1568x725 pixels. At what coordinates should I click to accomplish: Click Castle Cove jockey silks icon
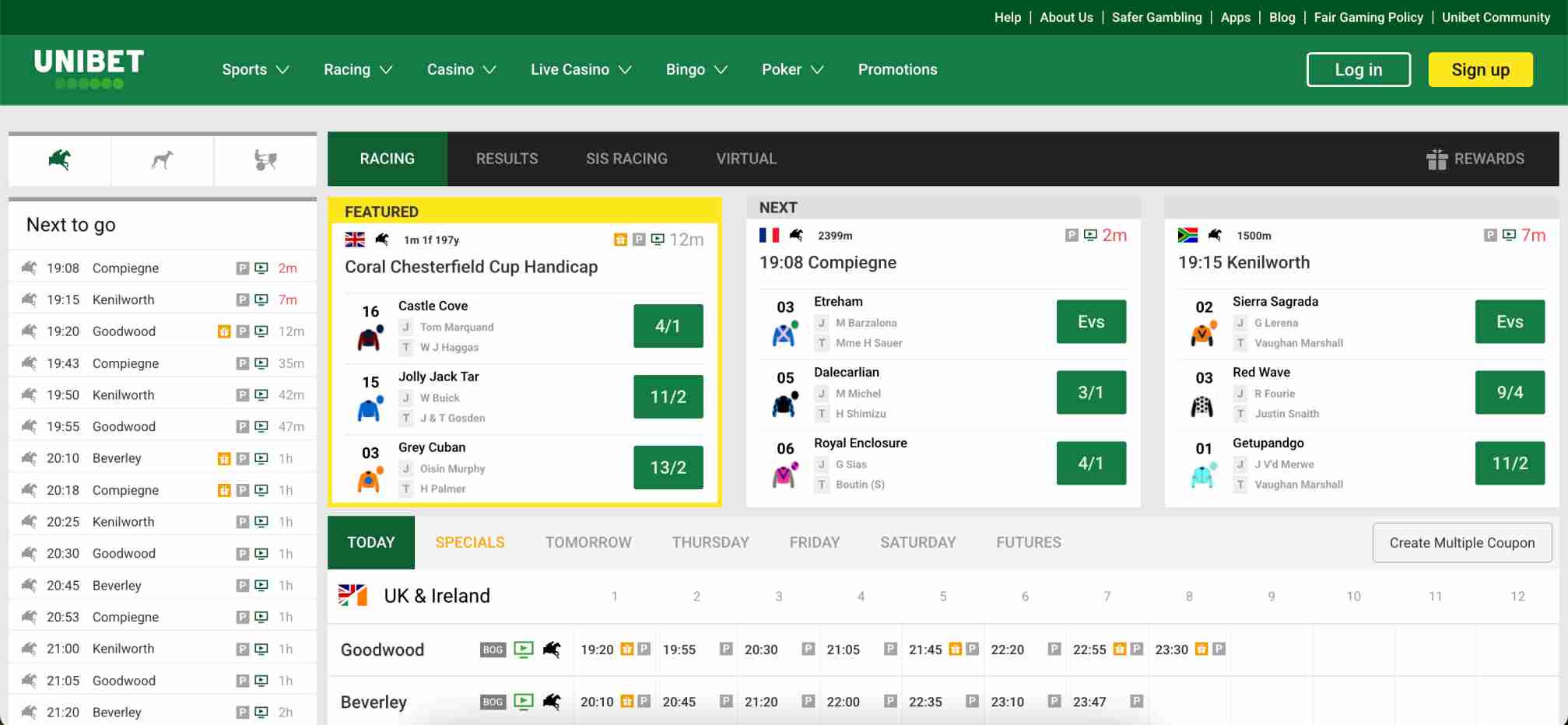pyautogui.click(x=370, y=338)
